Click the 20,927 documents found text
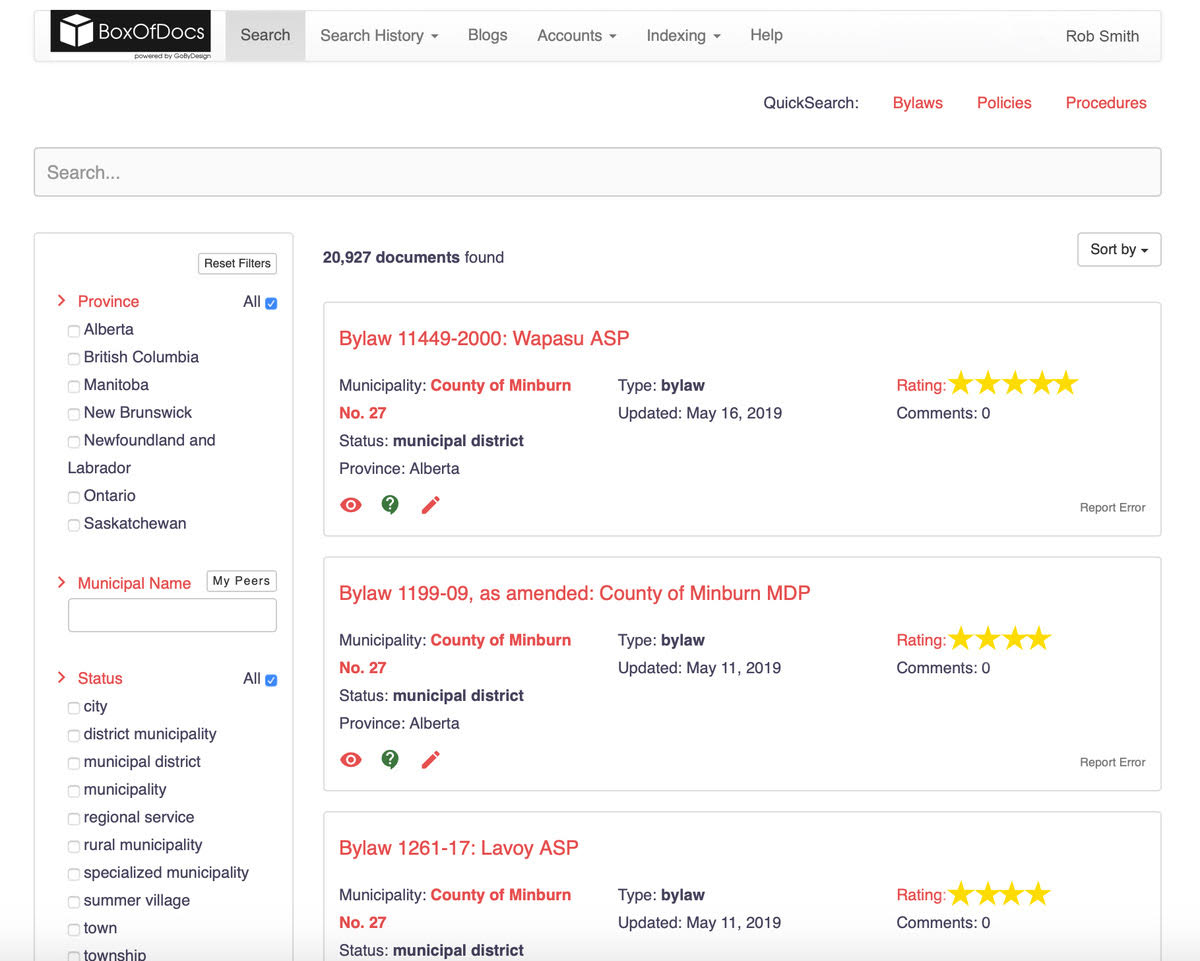This screenshot has height=961, width=1200. click(x=413, y=257)
